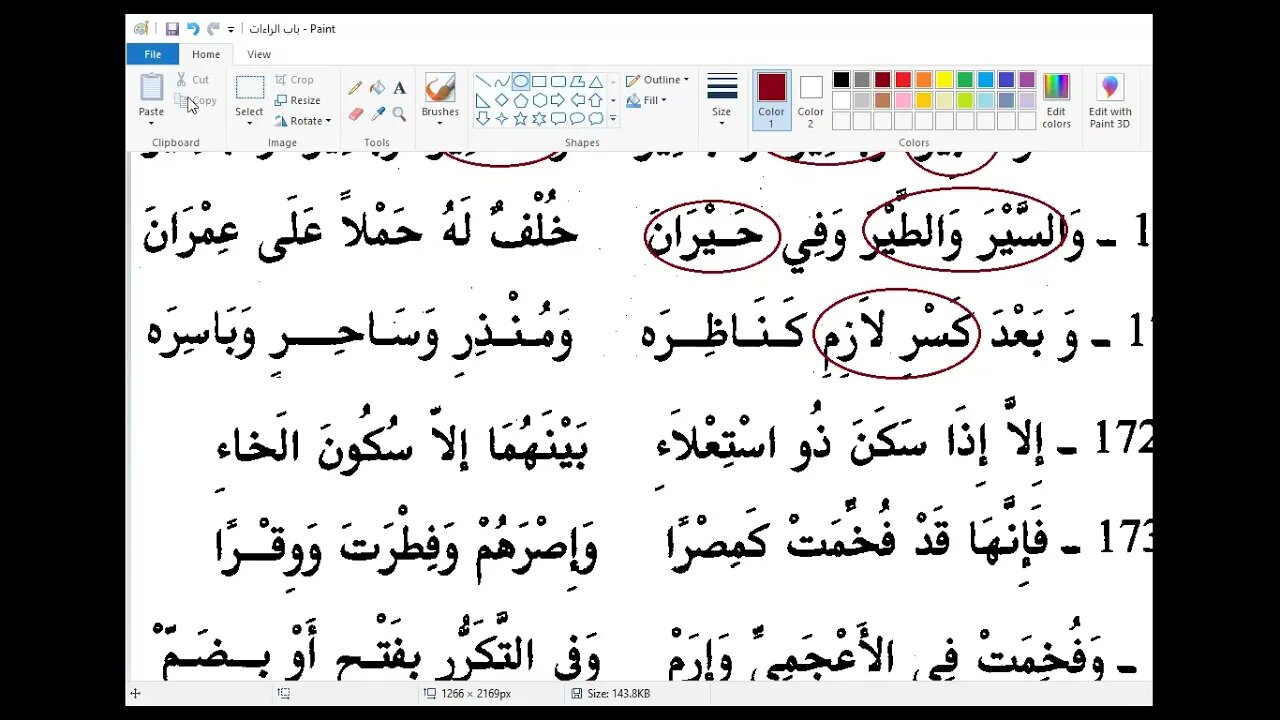Click the Crop button
This screenshot has height=720, width=1280.
[x=293, y=80]
